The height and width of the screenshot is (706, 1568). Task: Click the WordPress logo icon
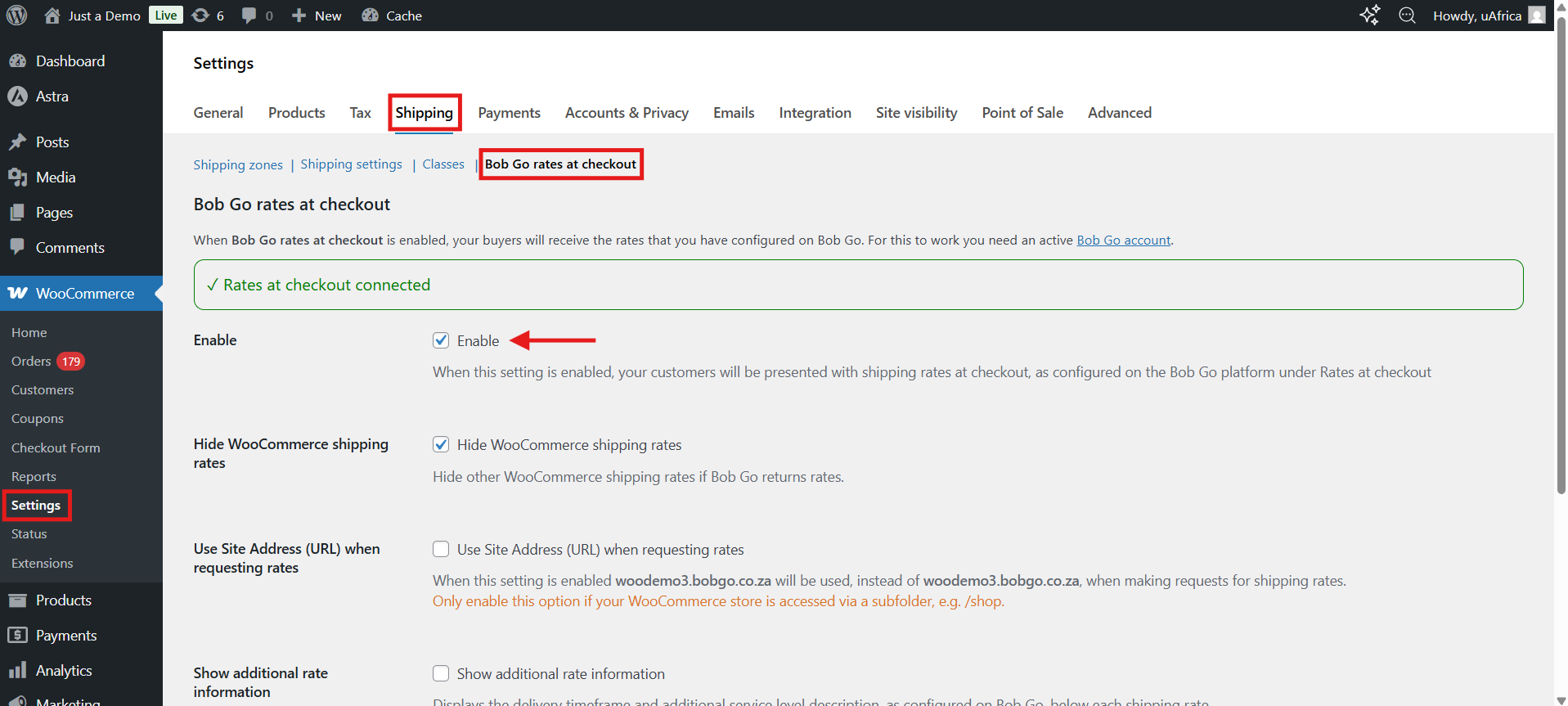(x=16, y=16)
